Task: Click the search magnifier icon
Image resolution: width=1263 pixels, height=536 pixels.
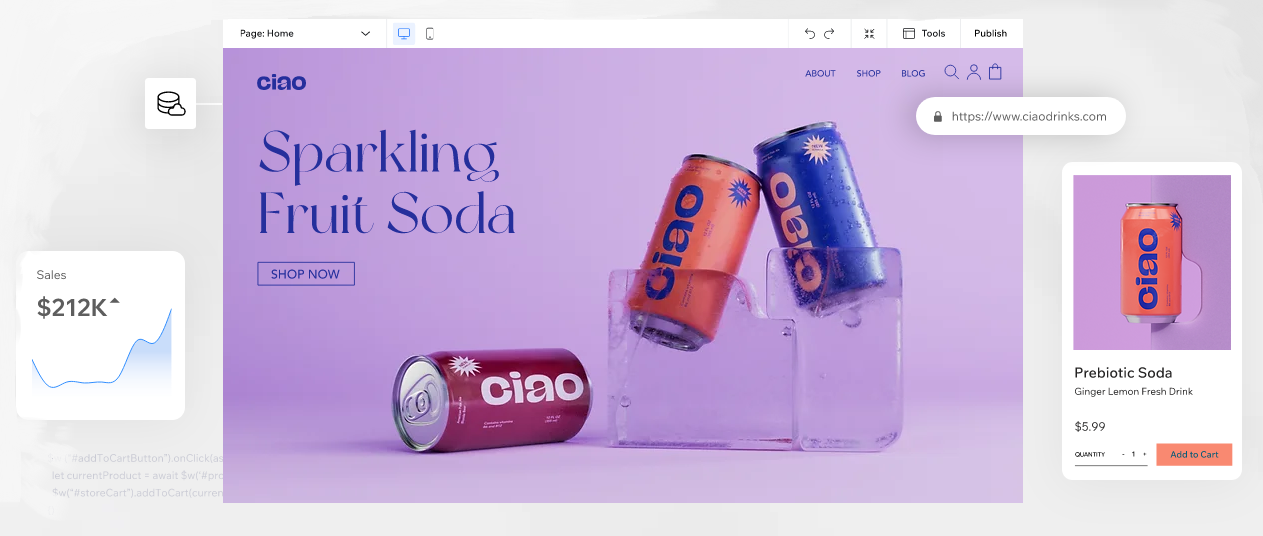Action: pos(951,72)
